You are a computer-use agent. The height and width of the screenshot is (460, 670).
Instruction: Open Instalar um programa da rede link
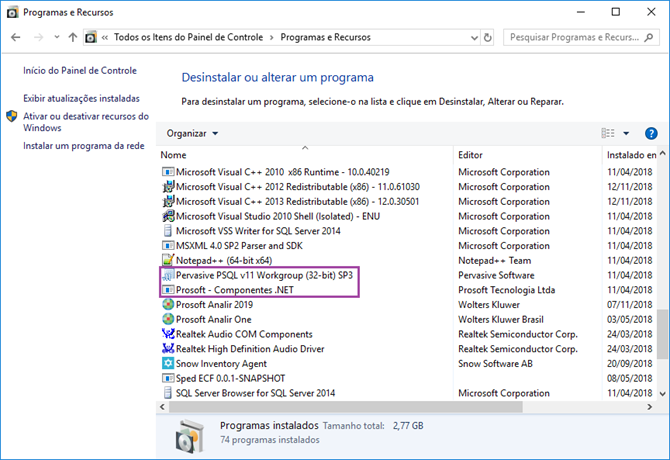coord(84,146)
